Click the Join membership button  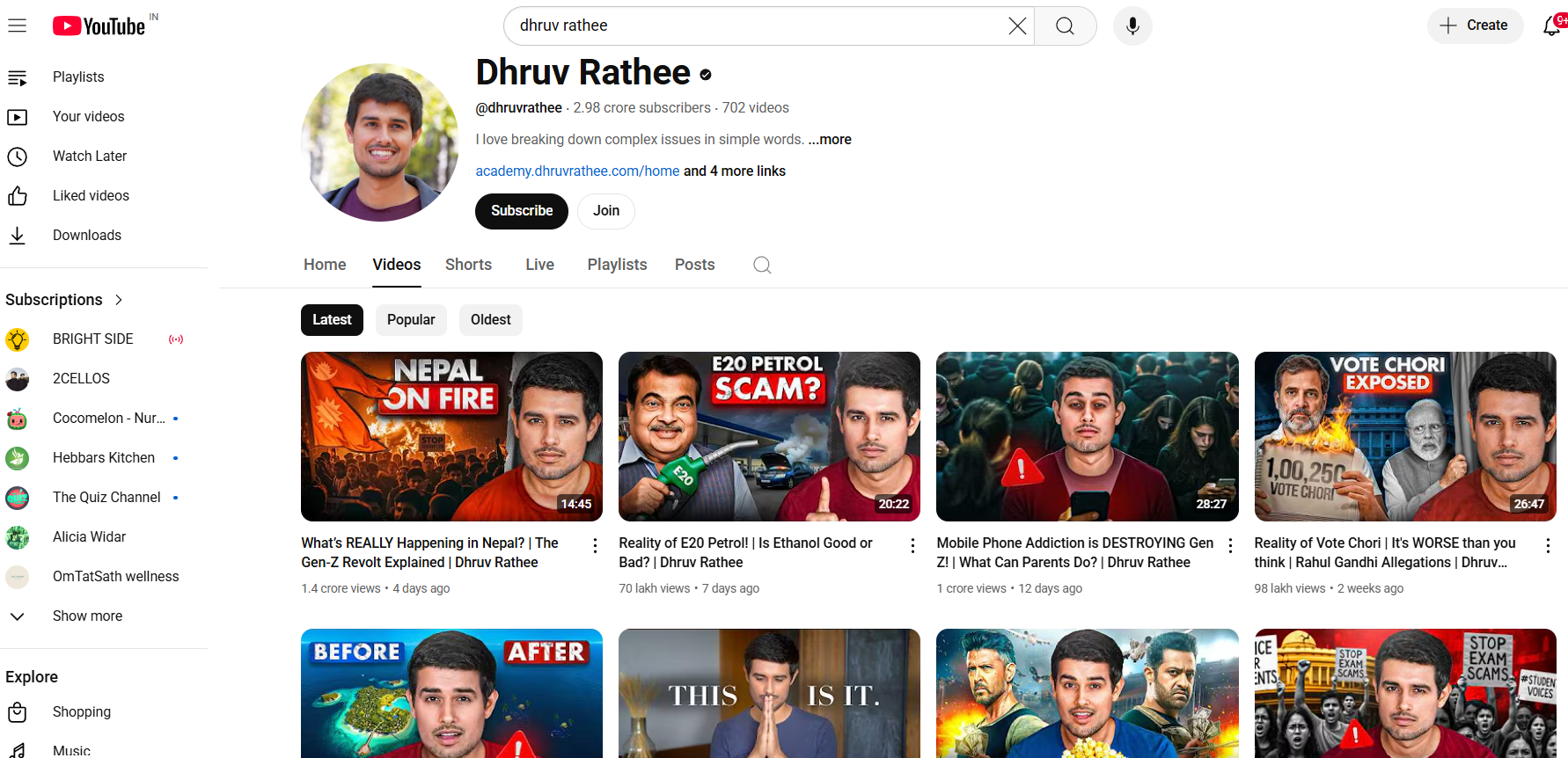pos(606,211)
